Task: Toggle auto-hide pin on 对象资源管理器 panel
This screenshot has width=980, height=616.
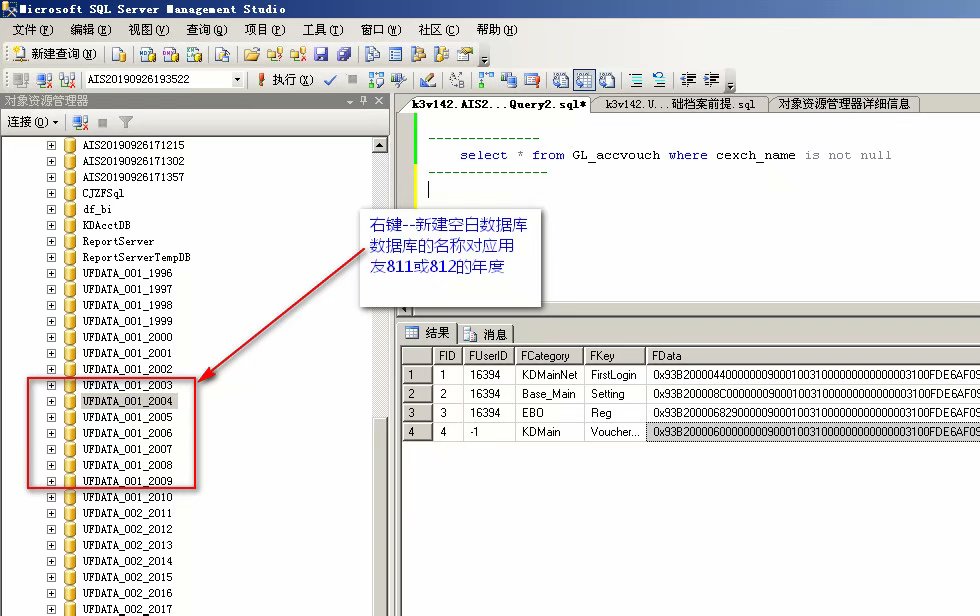Action: point(364,101)
